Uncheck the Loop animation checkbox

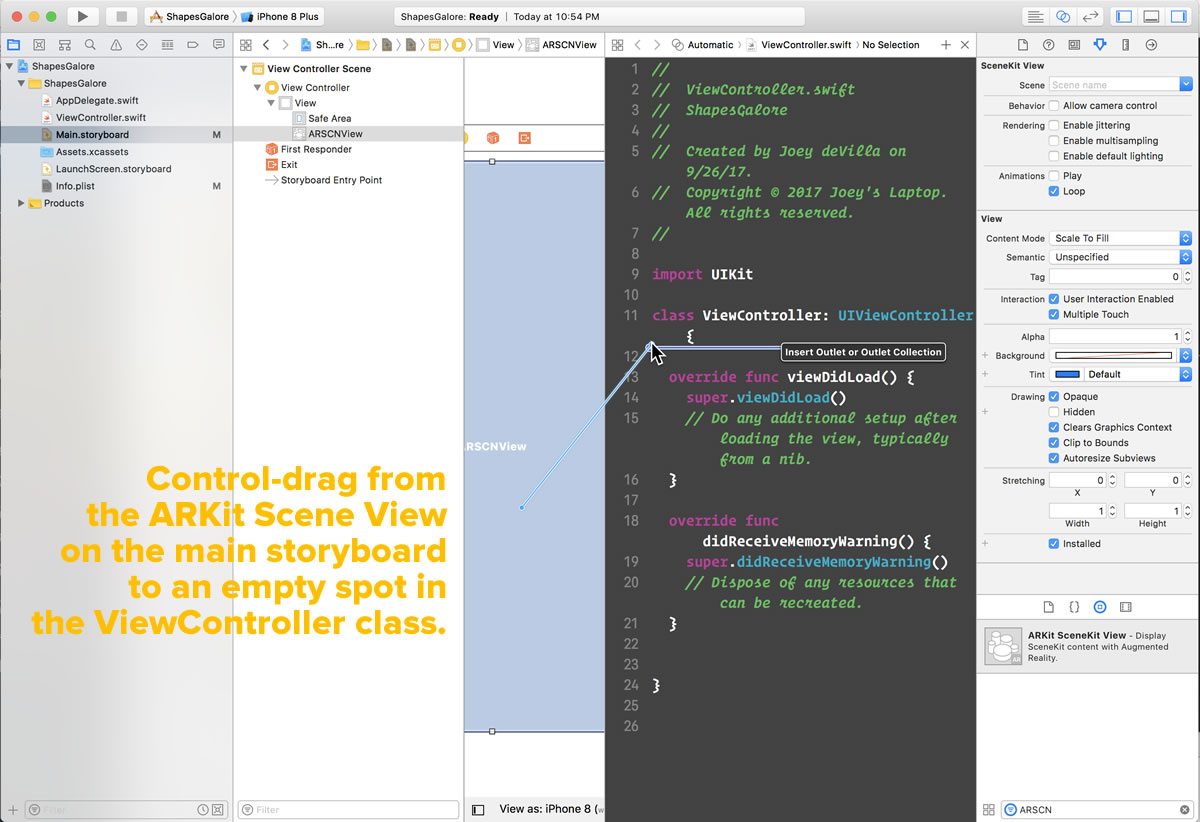click(1054, 191)
